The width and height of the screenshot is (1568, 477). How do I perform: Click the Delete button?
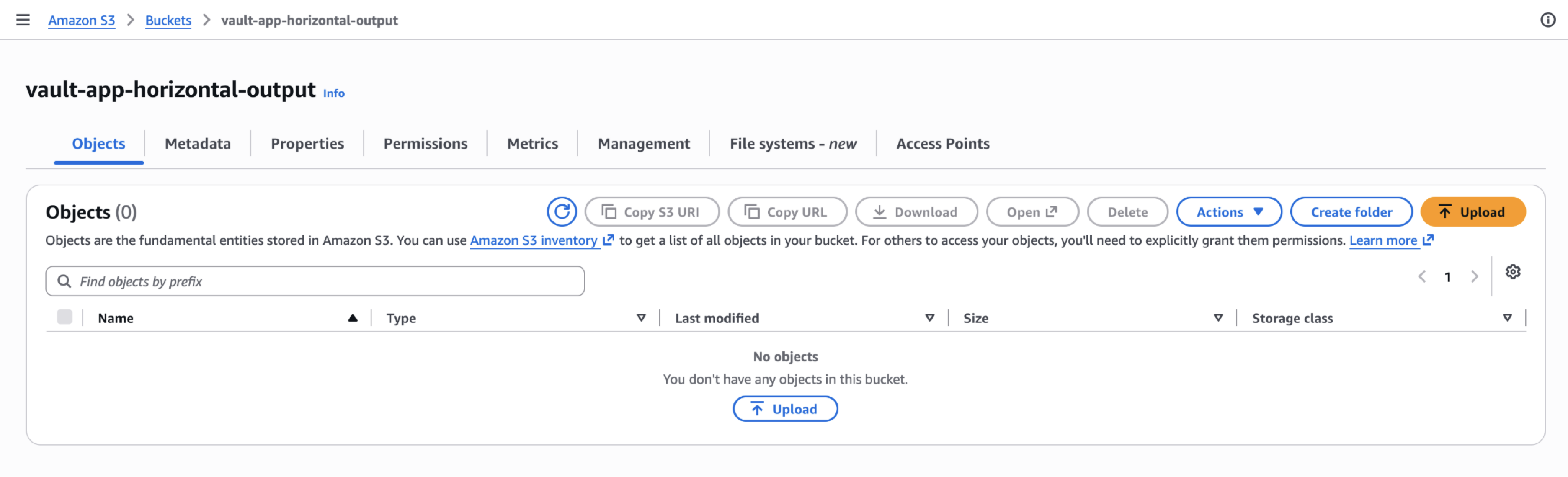coord(1127,212)
